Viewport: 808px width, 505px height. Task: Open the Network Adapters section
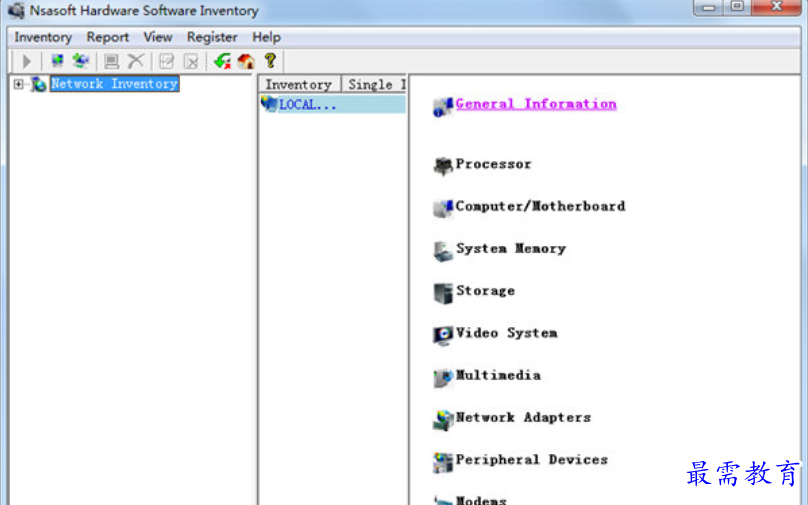tap(523, 417)
